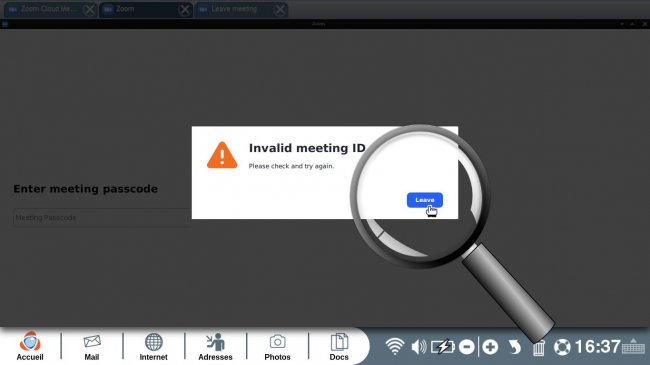
Task: Click the back arrow icon
Action: 514,347
